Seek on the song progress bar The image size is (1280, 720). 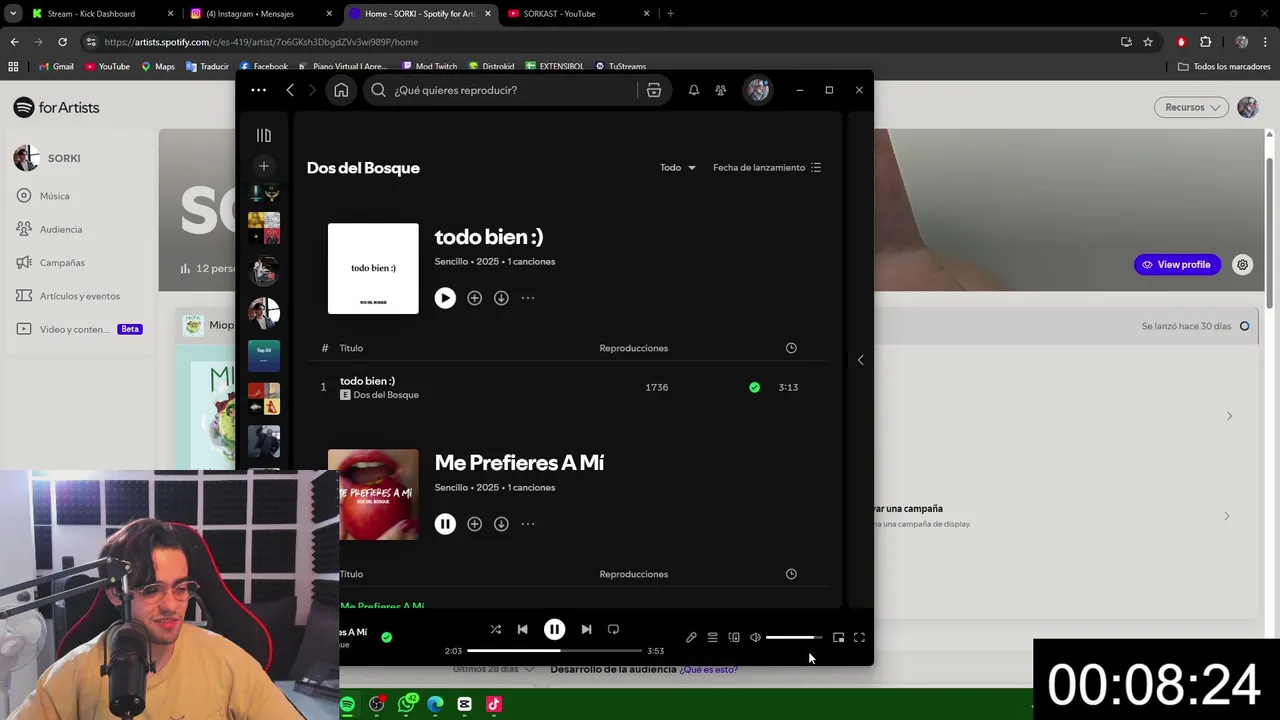pyautogui.click(x=554, y=651)
